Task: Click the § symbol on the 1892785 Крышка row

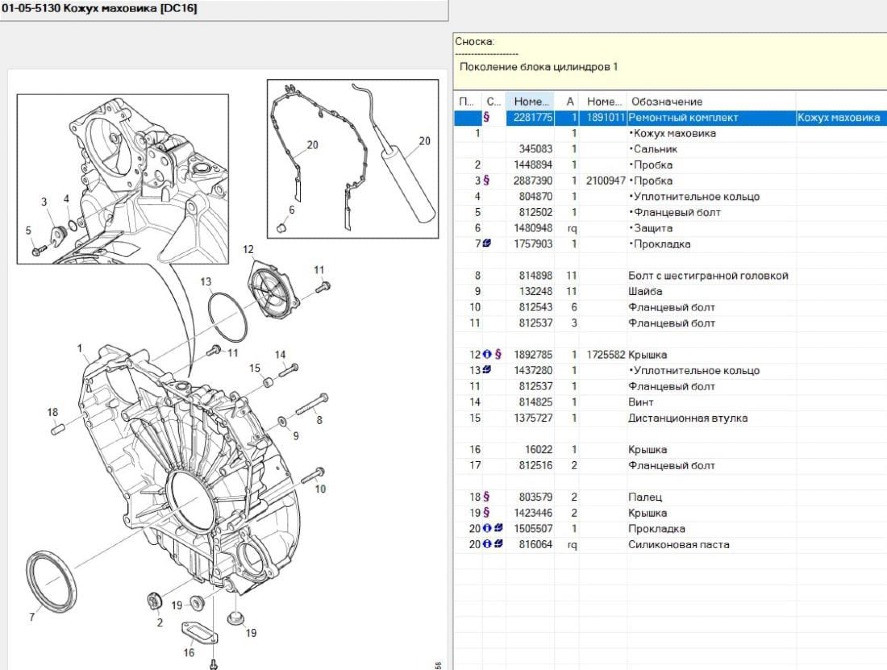Action: coord(497,355)
